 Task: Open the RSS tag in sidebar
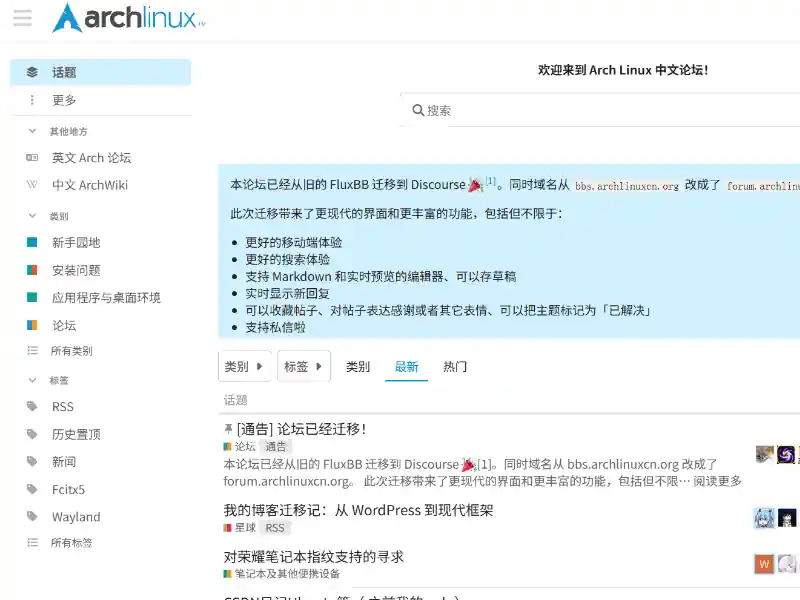tap(63, 407)
